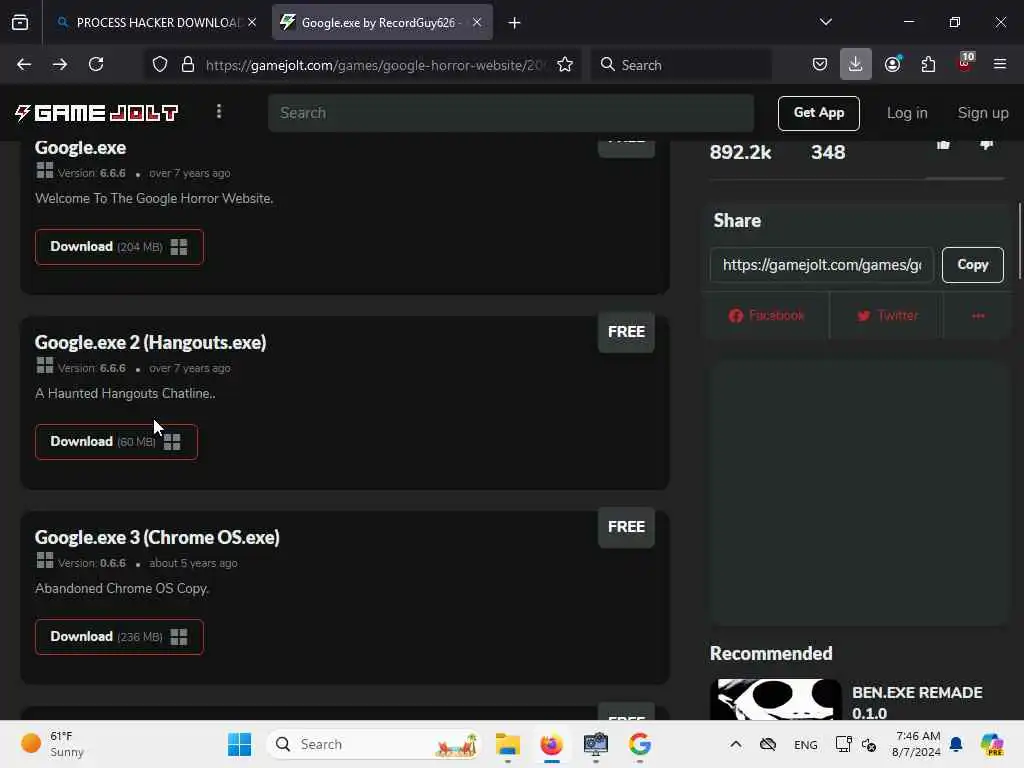Open tracking protection shield icon
Screen dimensions: 1024x768
160,65
